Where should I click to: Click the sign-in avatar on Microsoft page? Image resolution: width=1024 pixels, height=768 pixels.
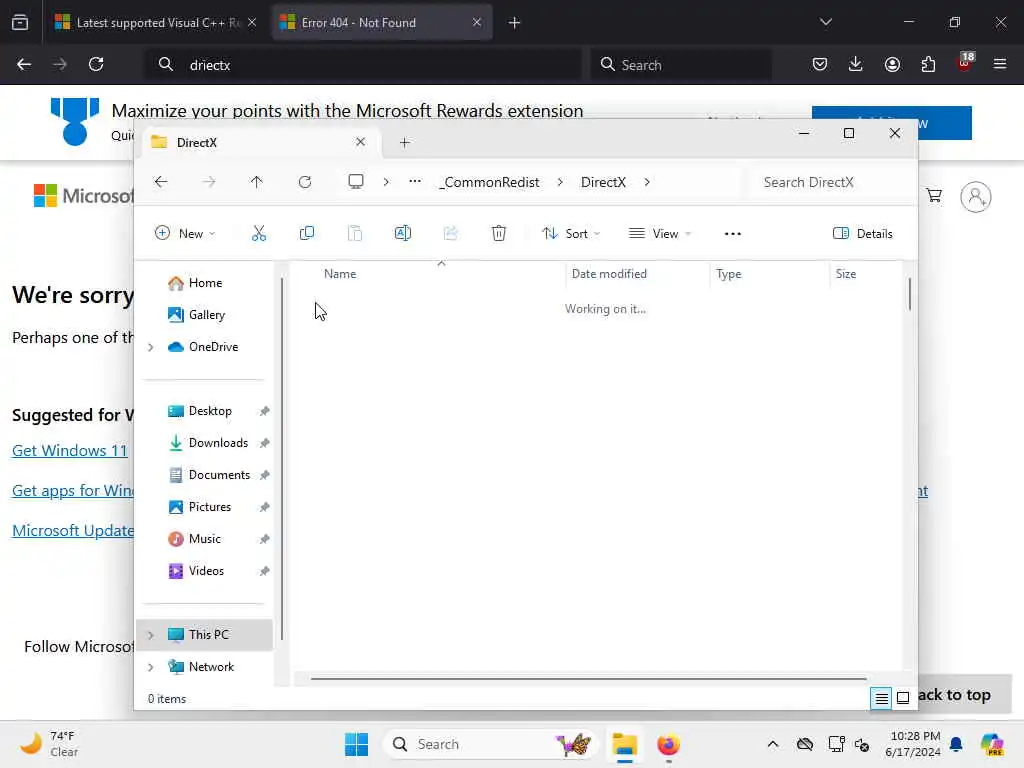pos(976,197)
